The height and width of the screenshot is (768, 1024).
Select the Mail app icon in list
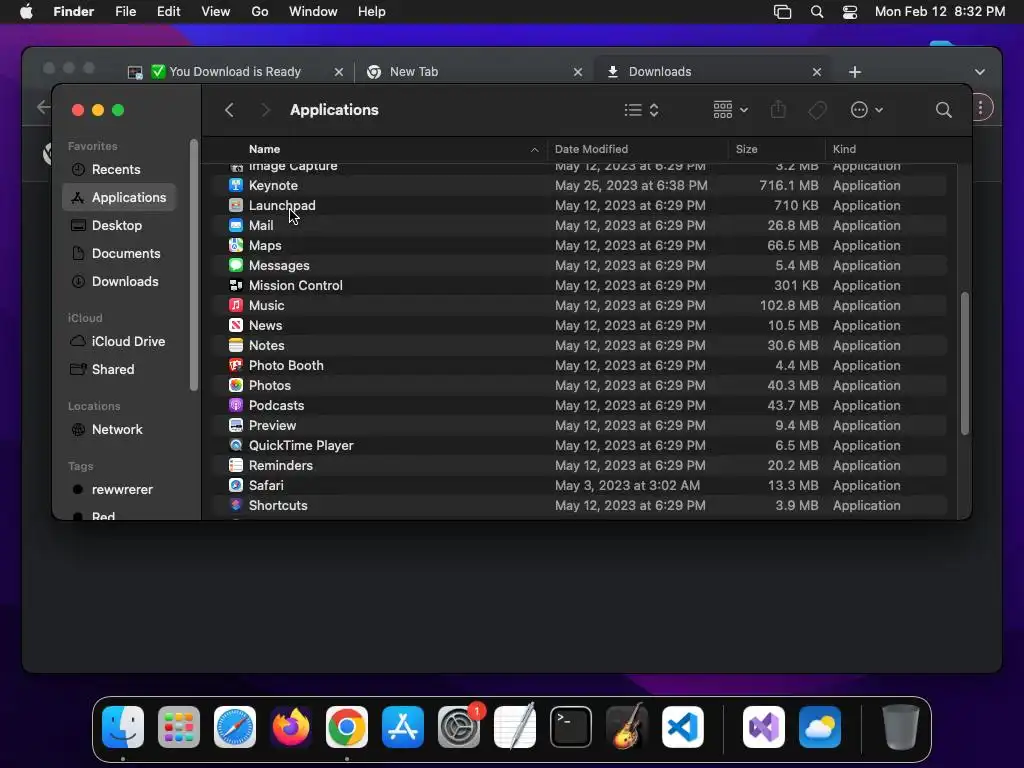coord(236,225)
